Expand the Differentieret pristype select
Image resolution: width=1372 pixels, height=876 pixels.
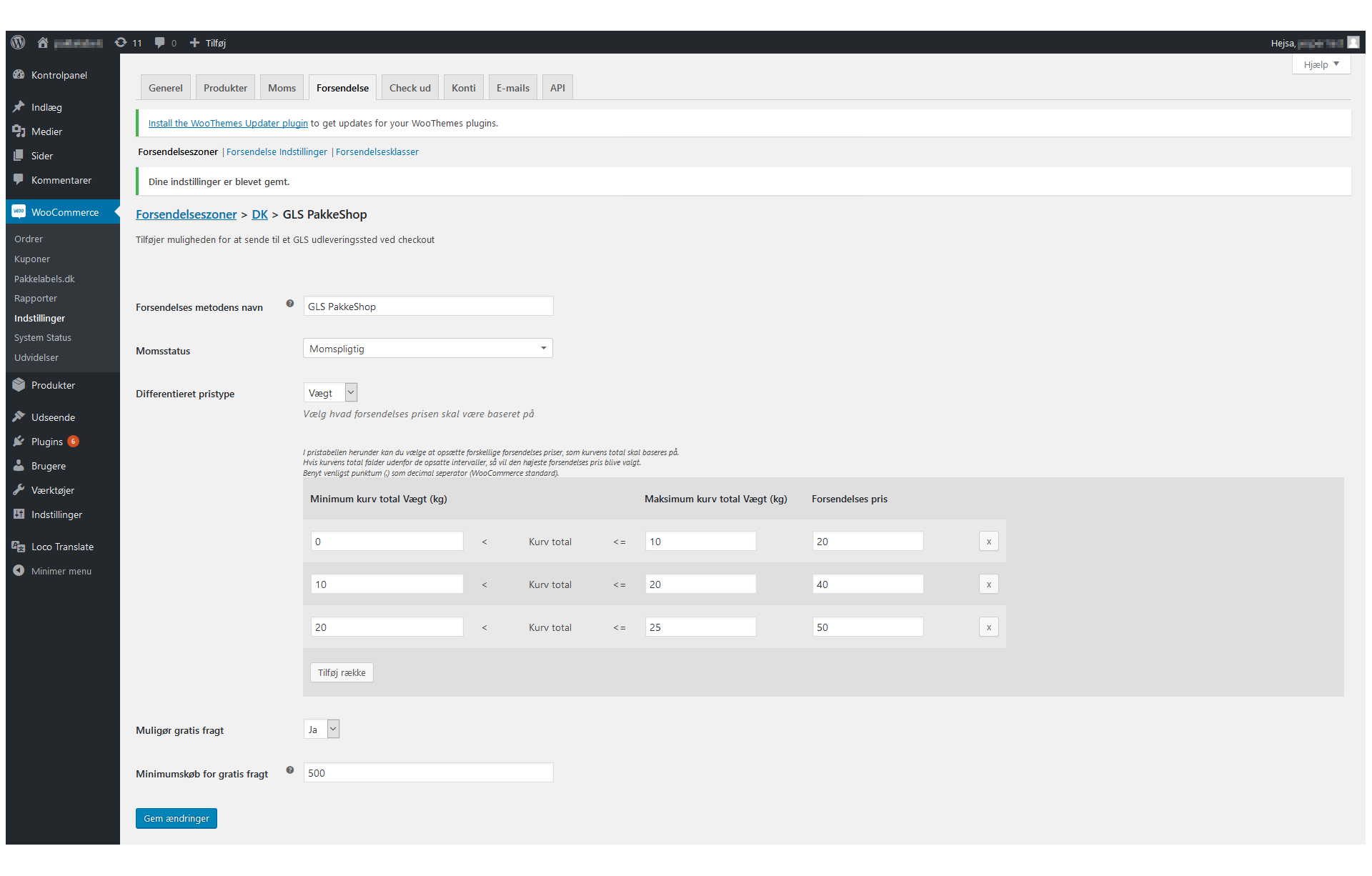click(330, 393)
